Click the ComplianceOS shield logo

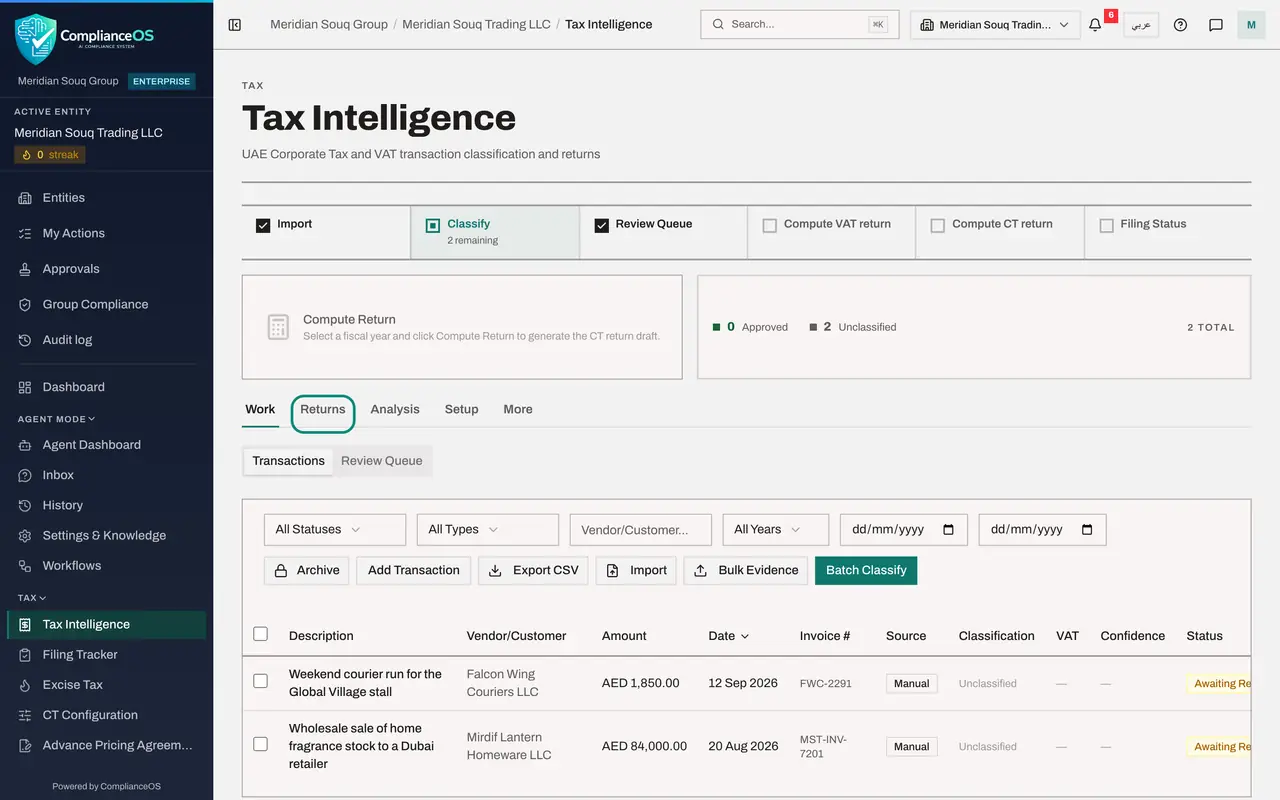[x=35, y=39]
